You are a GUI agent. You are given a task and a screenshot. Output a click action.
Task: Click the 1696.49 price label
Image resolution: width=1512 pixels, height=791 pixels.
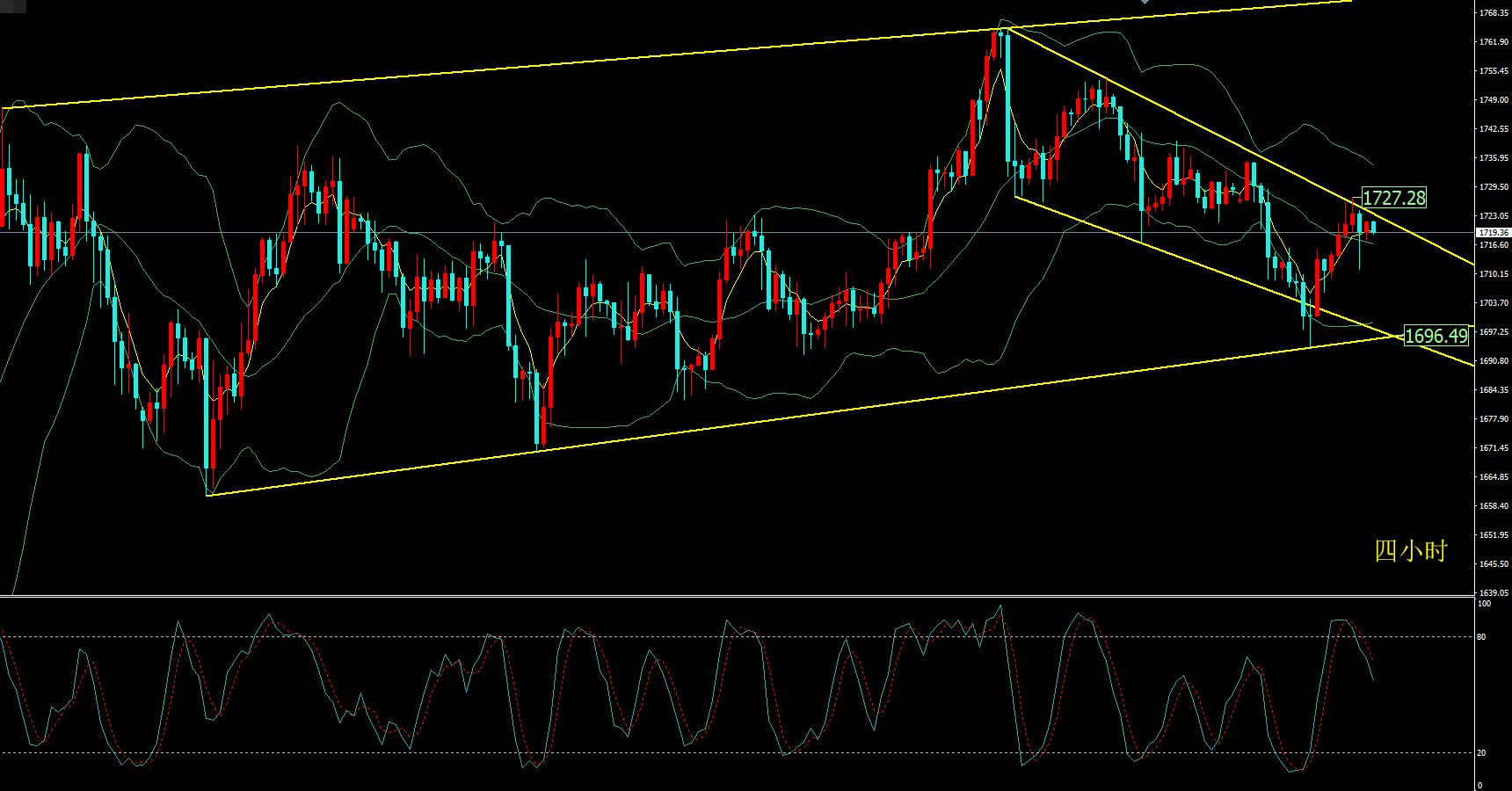point(1436,336)
